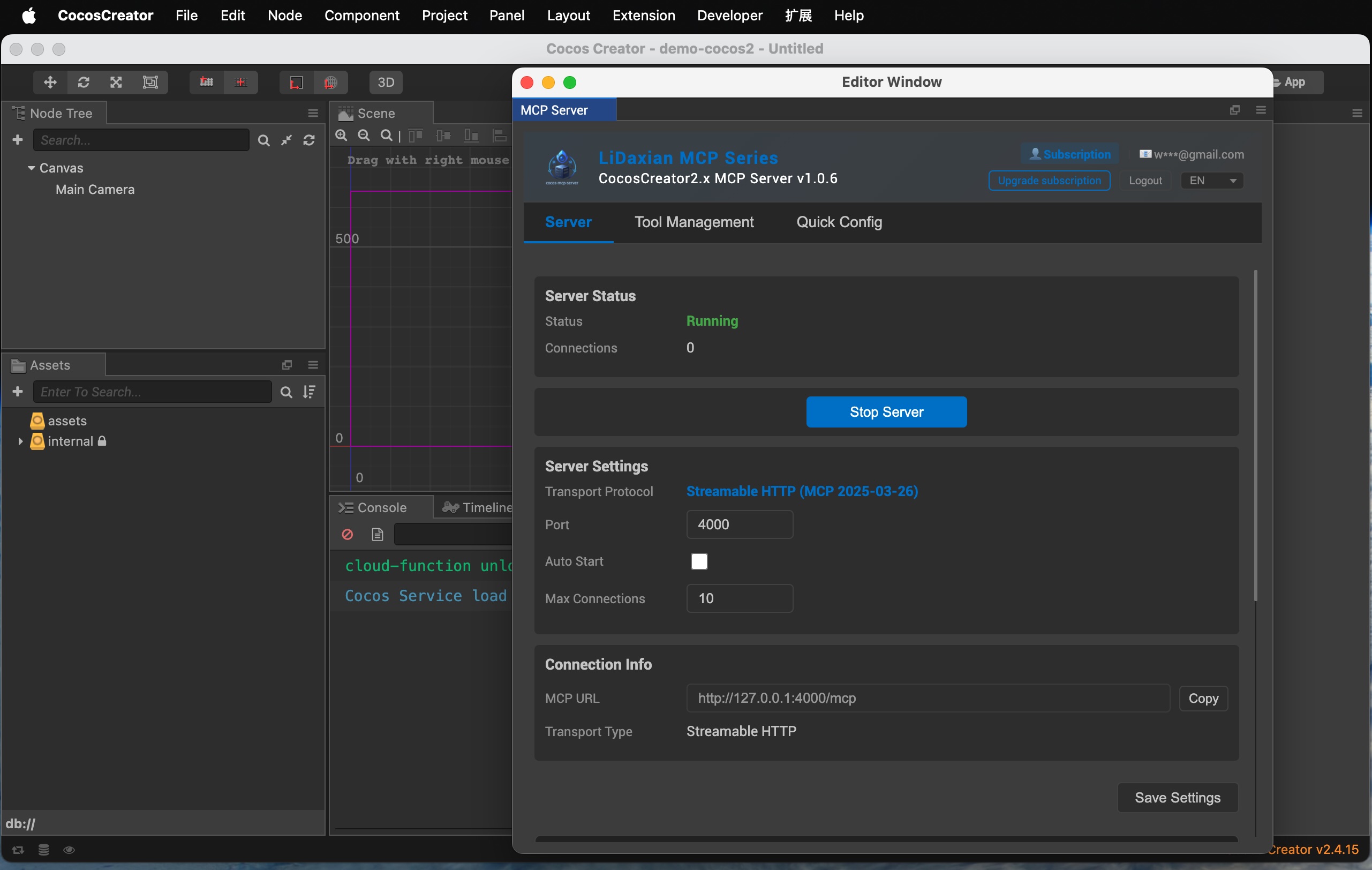Click the Upgrade subscription button
The width and height of the screenshot is (1372, 870).
(1049, 180)
